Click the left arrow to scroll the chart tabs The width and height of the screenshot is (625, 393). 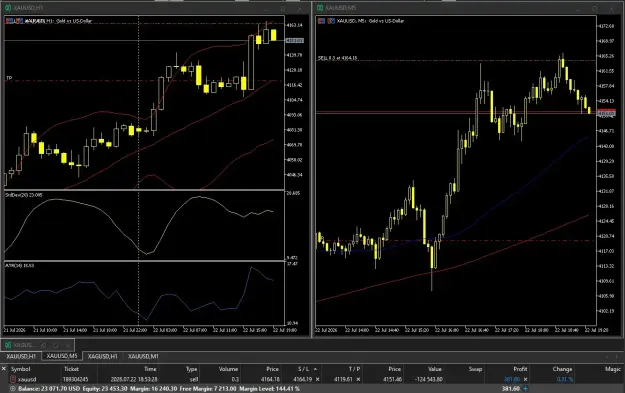[607, 356]
